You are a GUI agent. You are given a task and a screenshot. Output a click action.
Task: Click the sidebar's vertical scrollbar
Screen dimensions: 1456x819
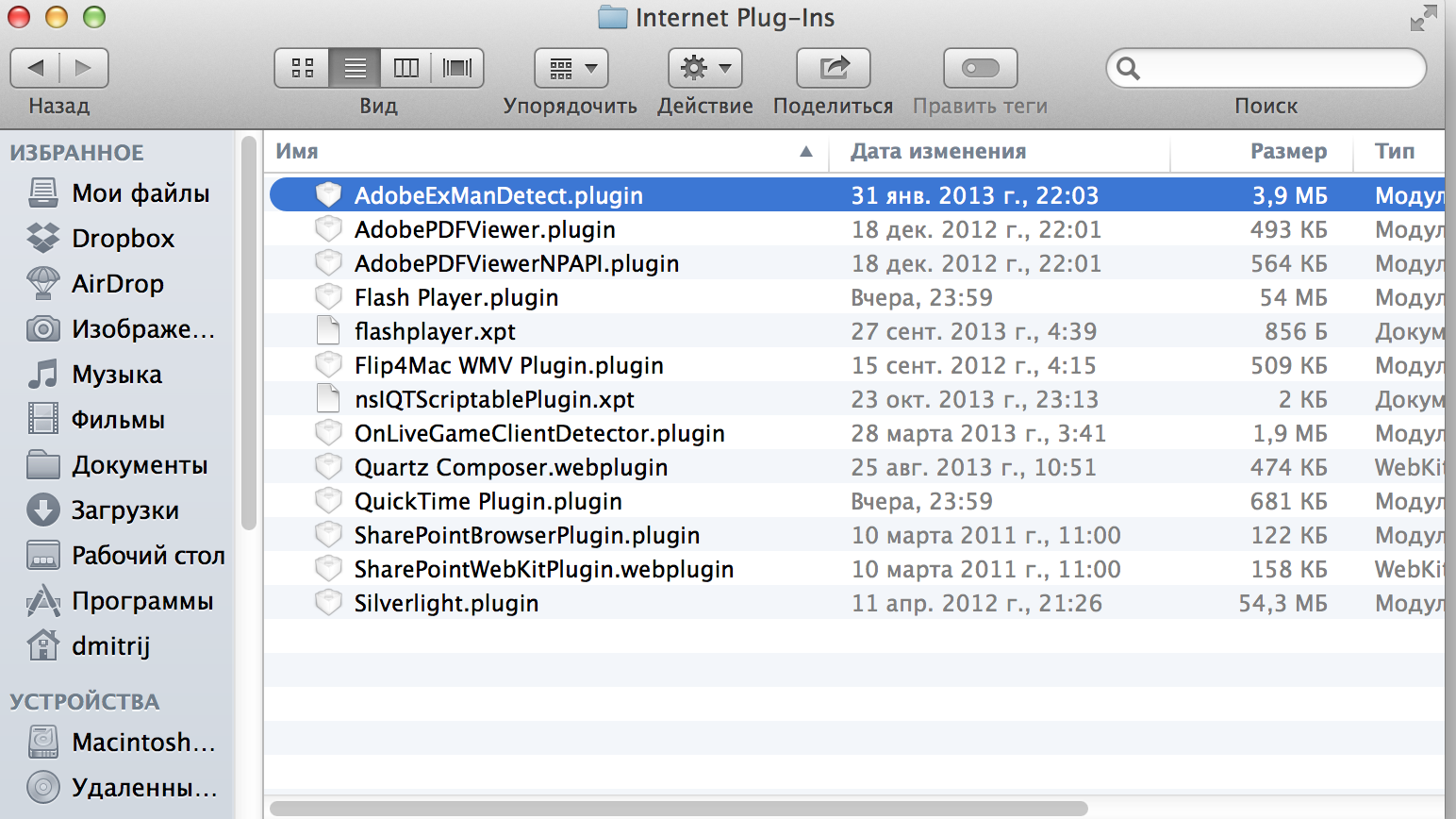(249, 333)
